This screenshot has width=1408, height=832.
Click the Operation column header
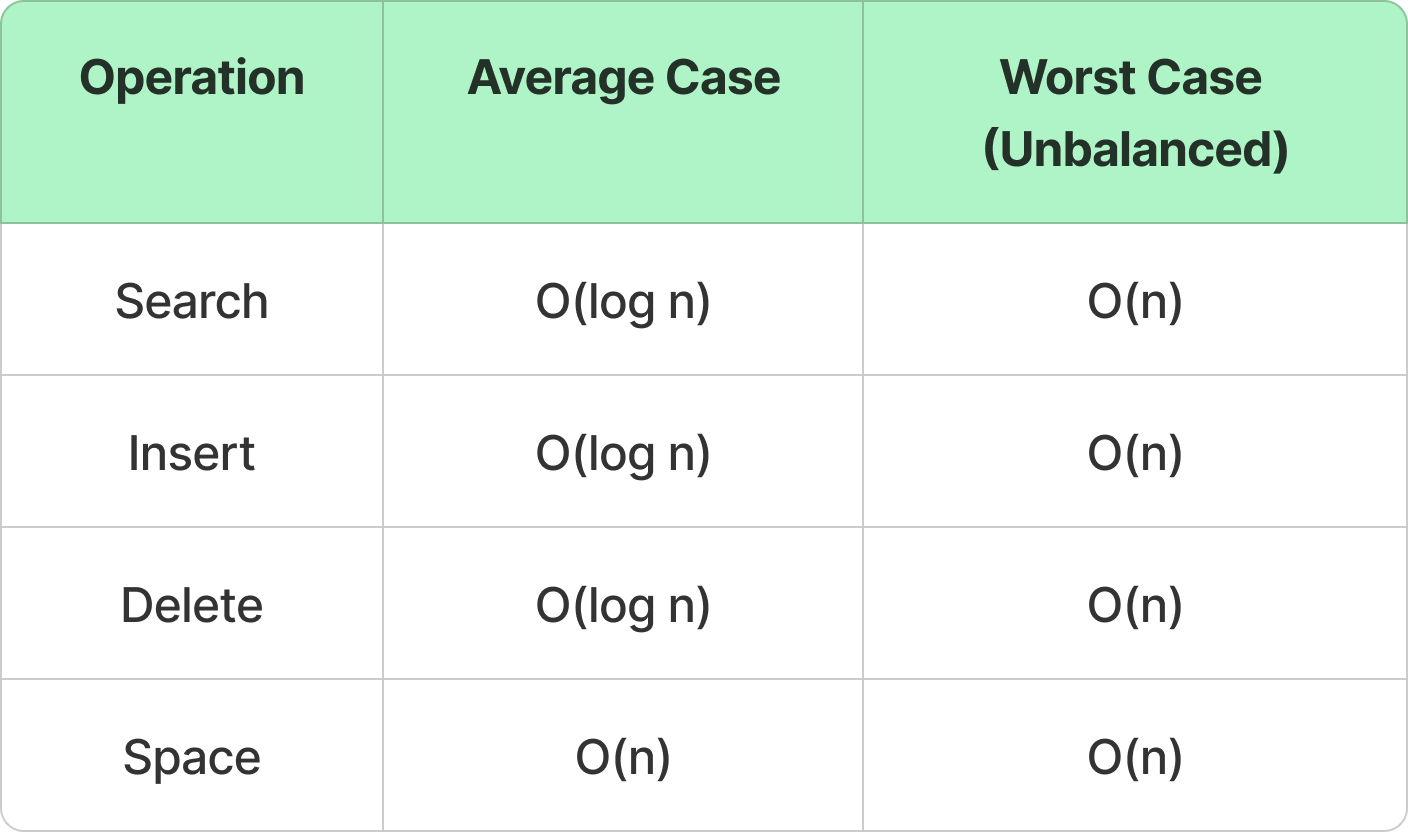pos(192,78)
